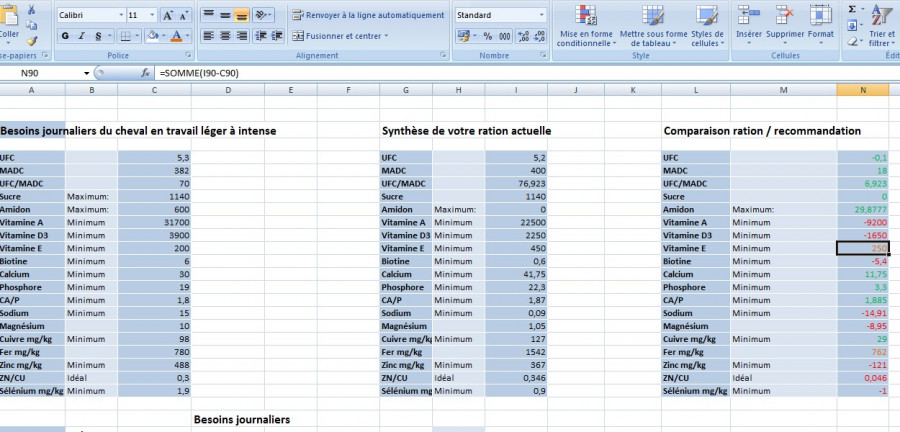Open Mise en forme conditionnelle menu
Viewport: 900px width, 432px height.
click(586, 26)
